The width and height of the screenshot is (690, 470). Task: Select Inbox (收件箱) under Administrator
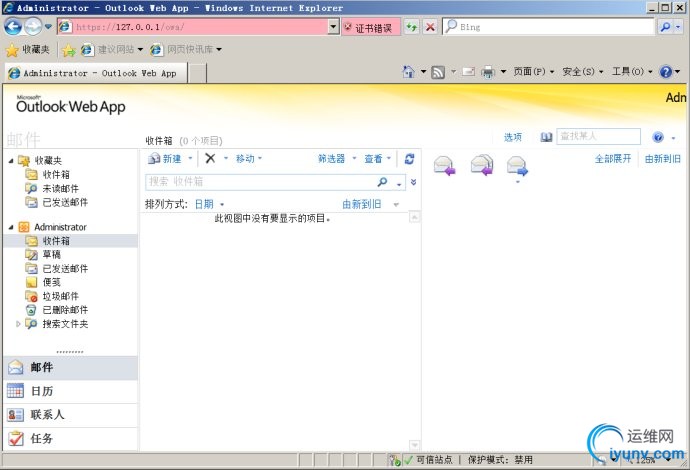click(x=70, y=241)
